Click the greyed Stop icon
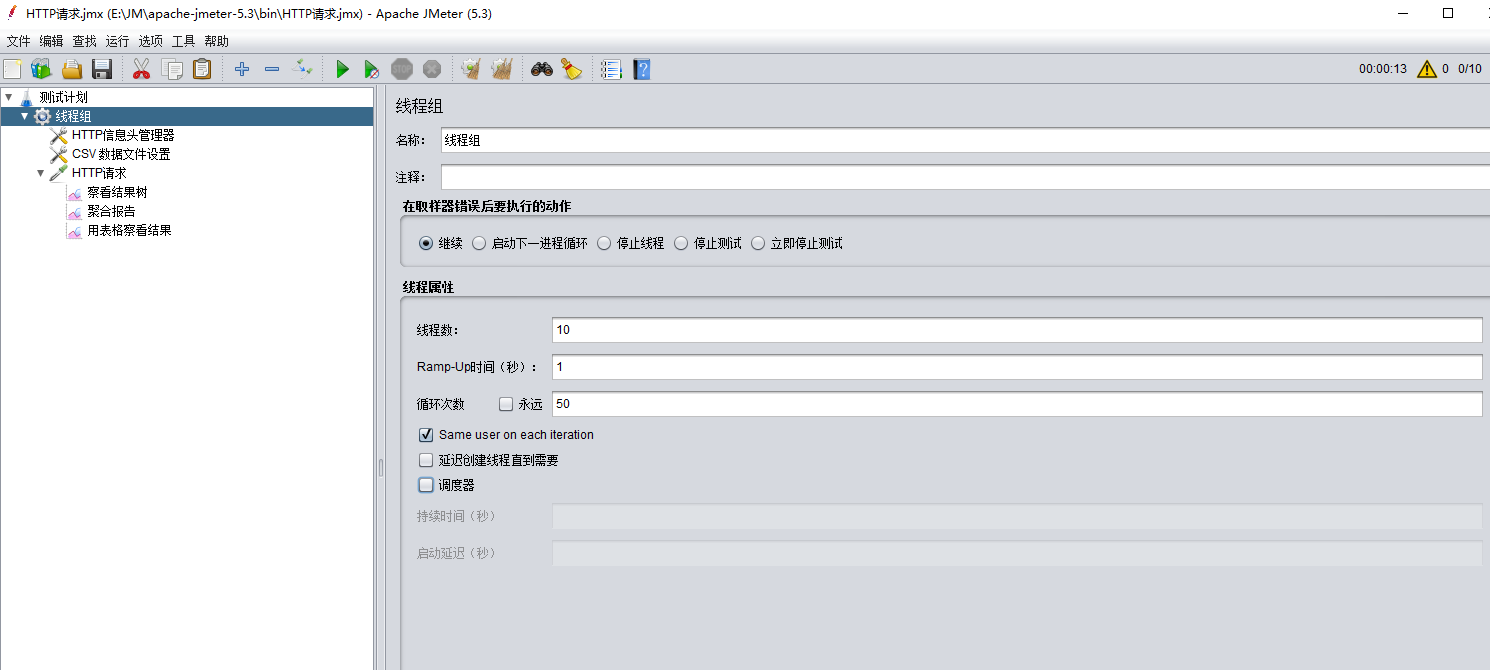This screenshot has height=670, width=1490. tap(402, 69)
